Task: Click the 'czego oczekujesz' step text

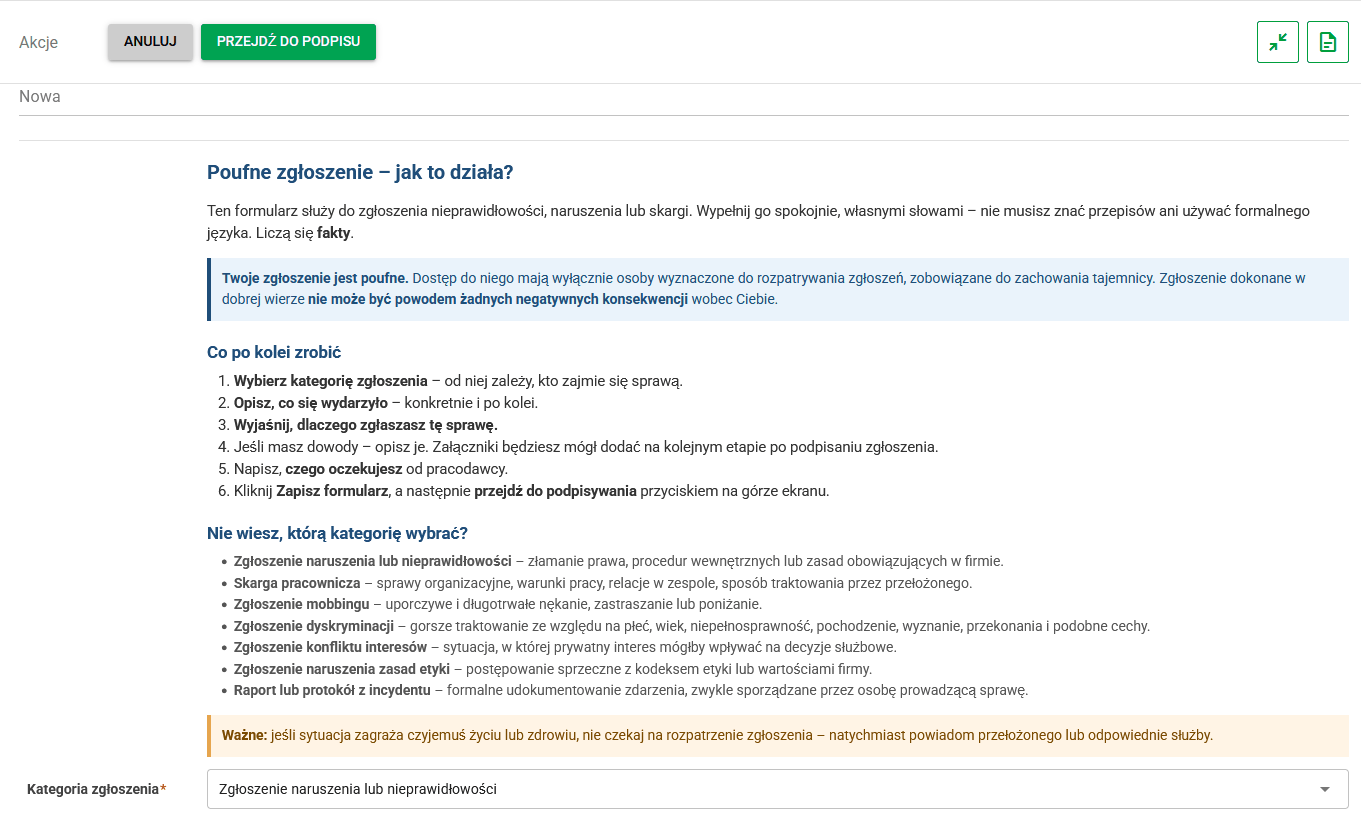Action: pyautogui.click(x=344, y=469)
